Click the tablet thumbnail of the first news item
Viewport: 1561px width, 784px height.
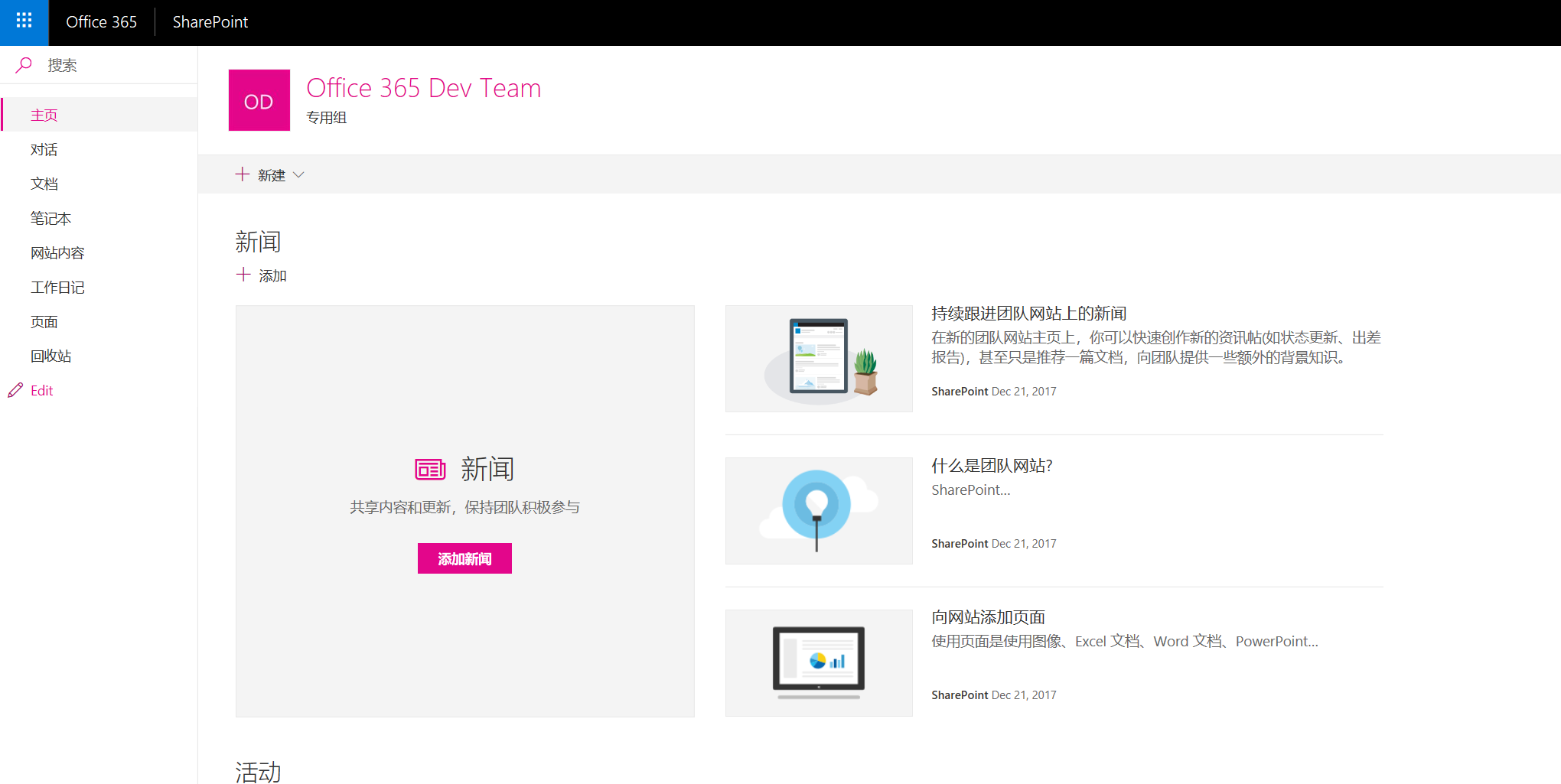pyautogui.click(x=819, y=358)
